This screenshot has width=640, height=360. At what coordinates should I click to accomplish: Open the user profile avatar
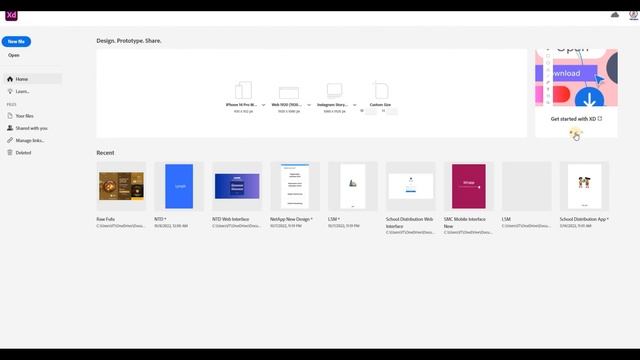(633, 15)
